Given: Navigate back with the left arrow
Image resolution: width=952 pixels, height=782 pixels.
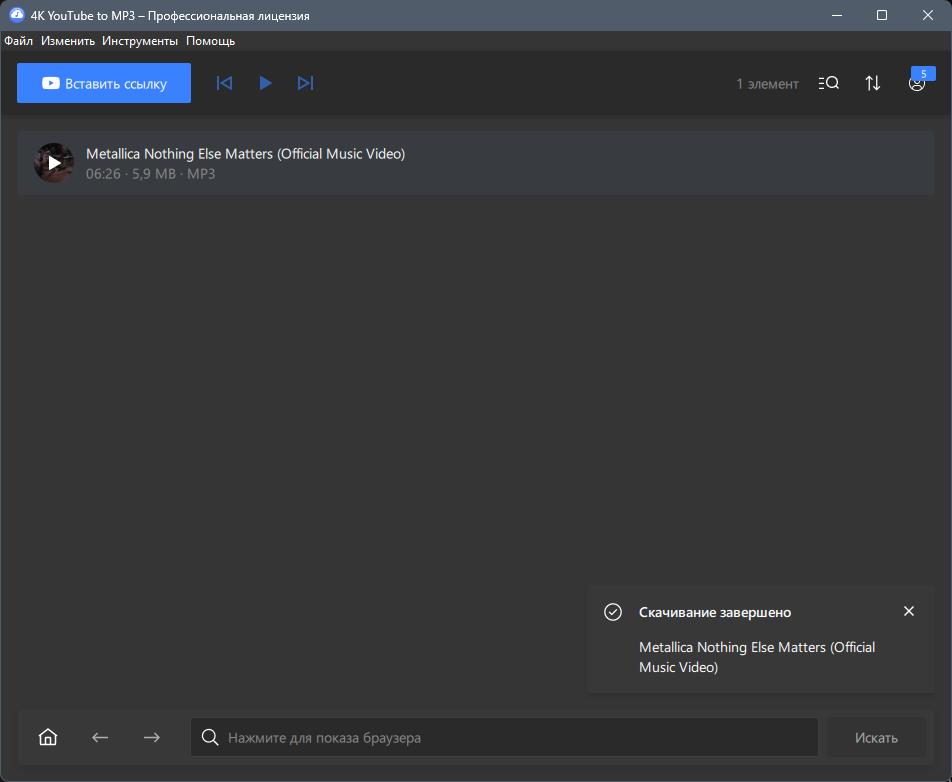Looking at the screenshot, I should (100, 737).
